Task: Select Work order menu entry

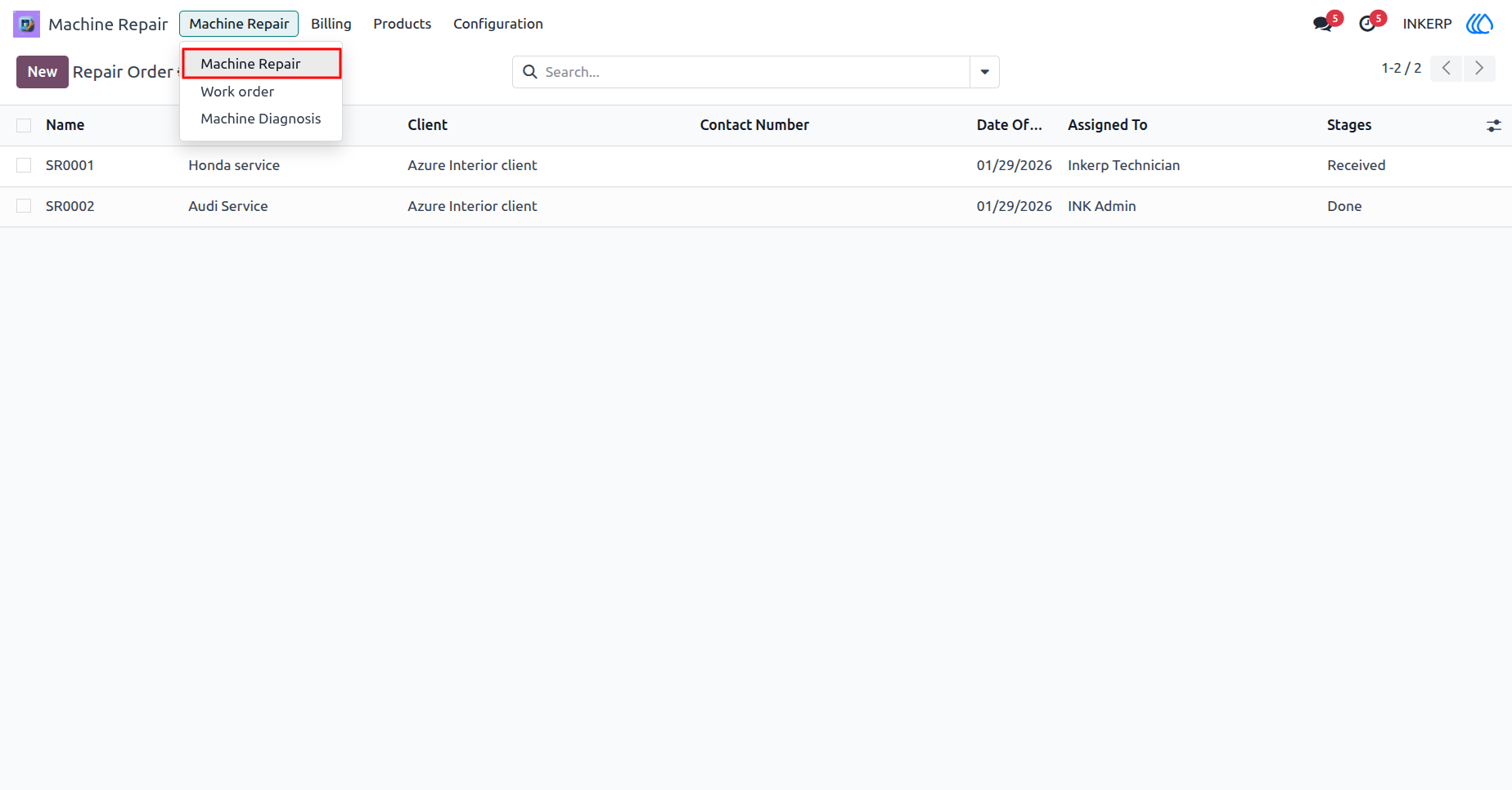Action: click(237, 92)
